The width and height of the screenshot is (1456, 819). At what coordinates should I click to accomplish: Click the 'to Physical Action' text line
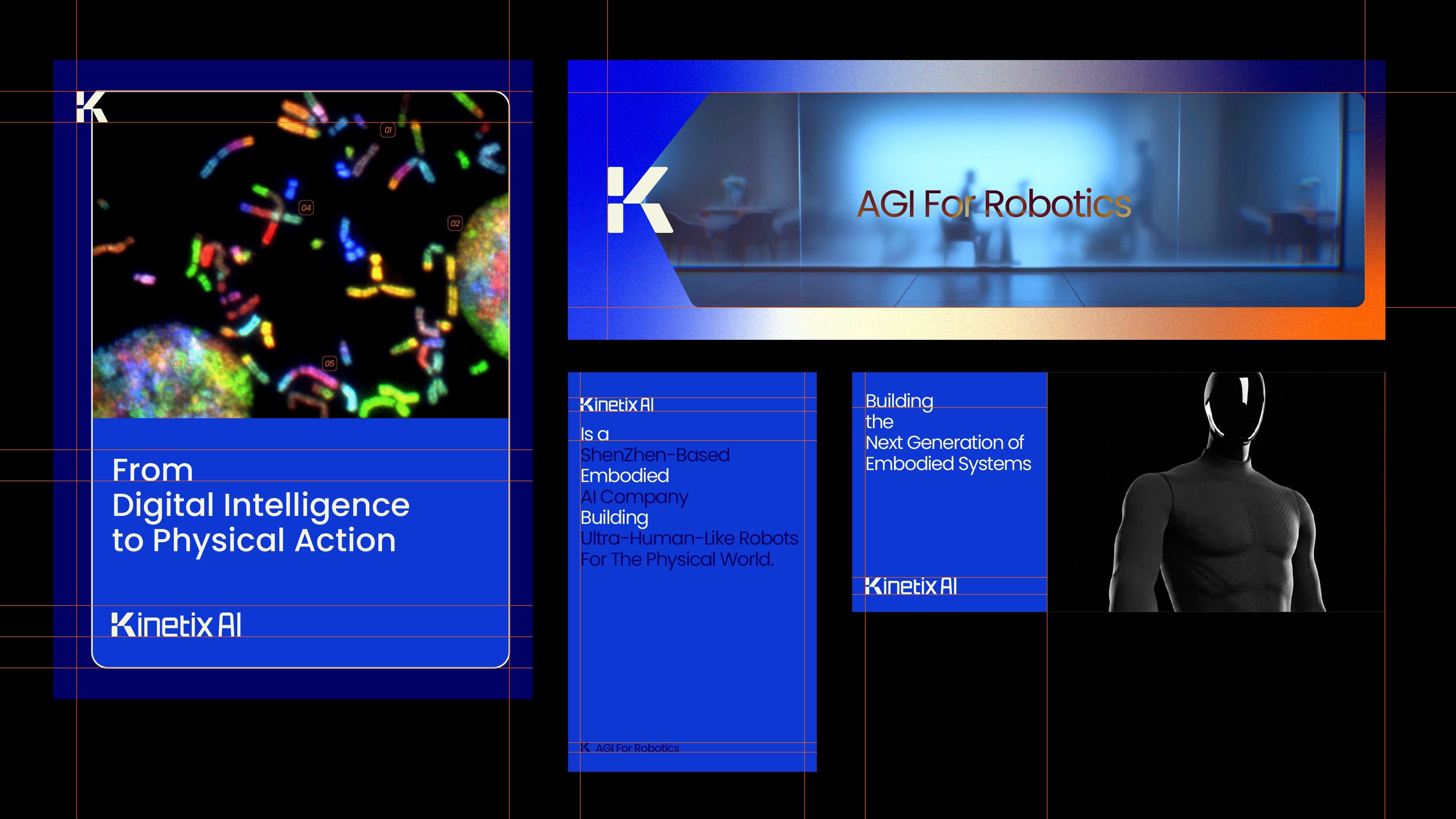pyautogui.click(x=254, y=540)
